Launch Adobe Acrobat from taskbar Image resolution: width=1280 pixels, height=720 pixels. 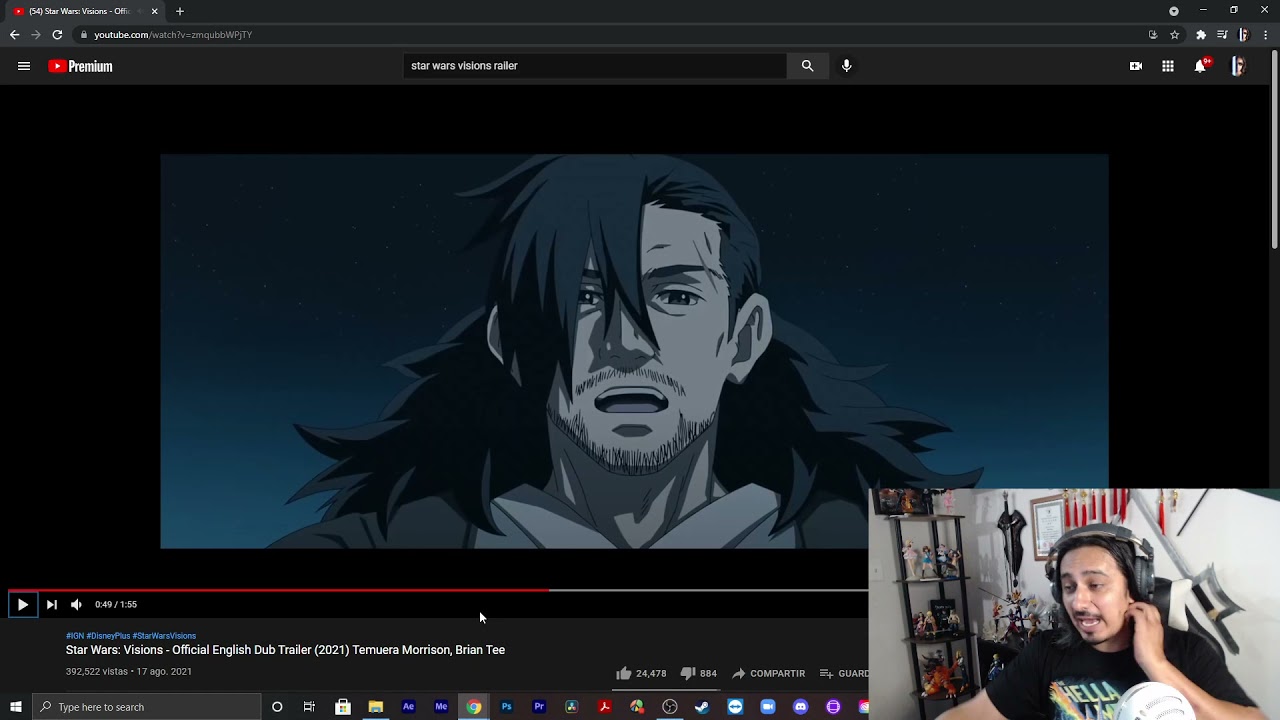604,707
